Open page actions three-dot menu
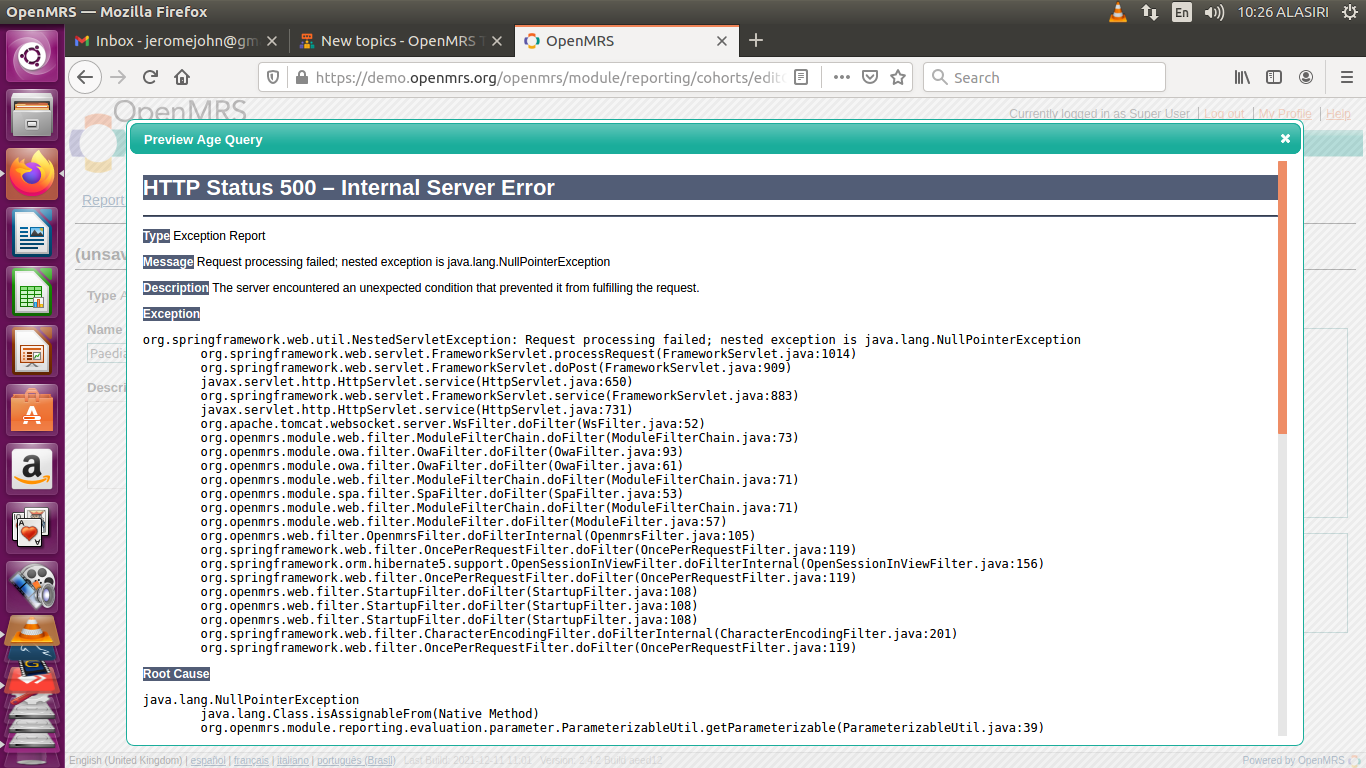Screen dimensions: 1366x768 point(842,77)
